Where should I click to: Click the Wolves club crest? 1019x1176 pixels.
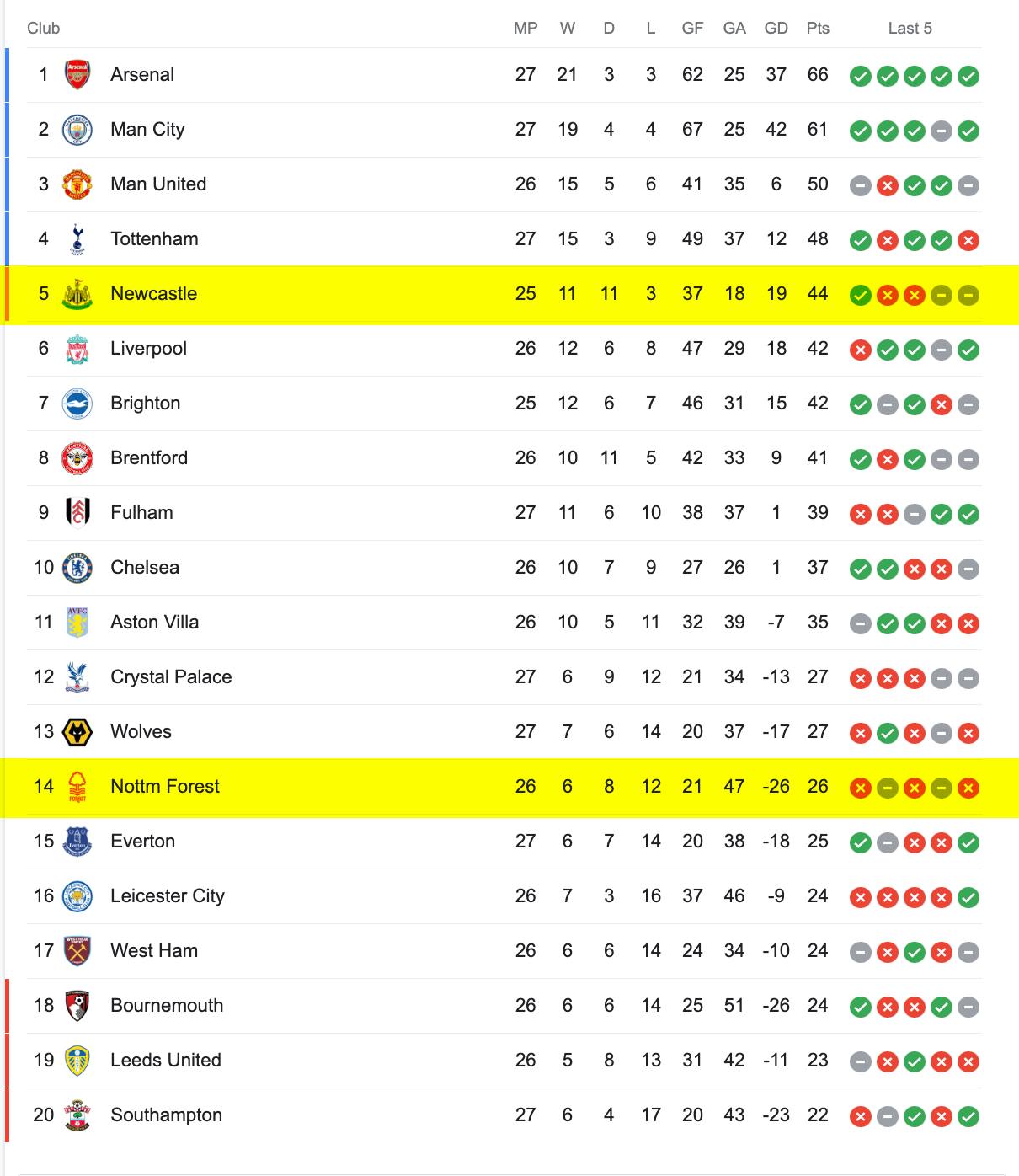pyautogui.click(x=77, y=732)
